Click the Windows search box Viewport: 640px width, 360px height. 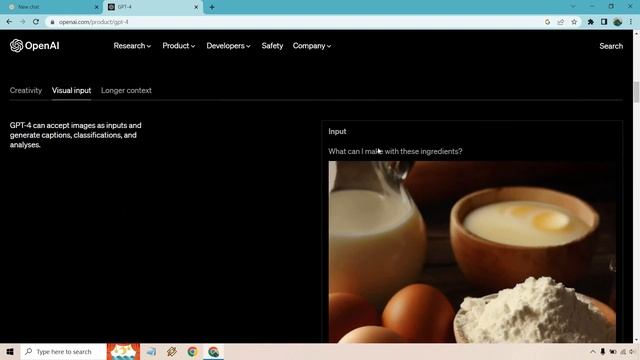coord(63,351)
